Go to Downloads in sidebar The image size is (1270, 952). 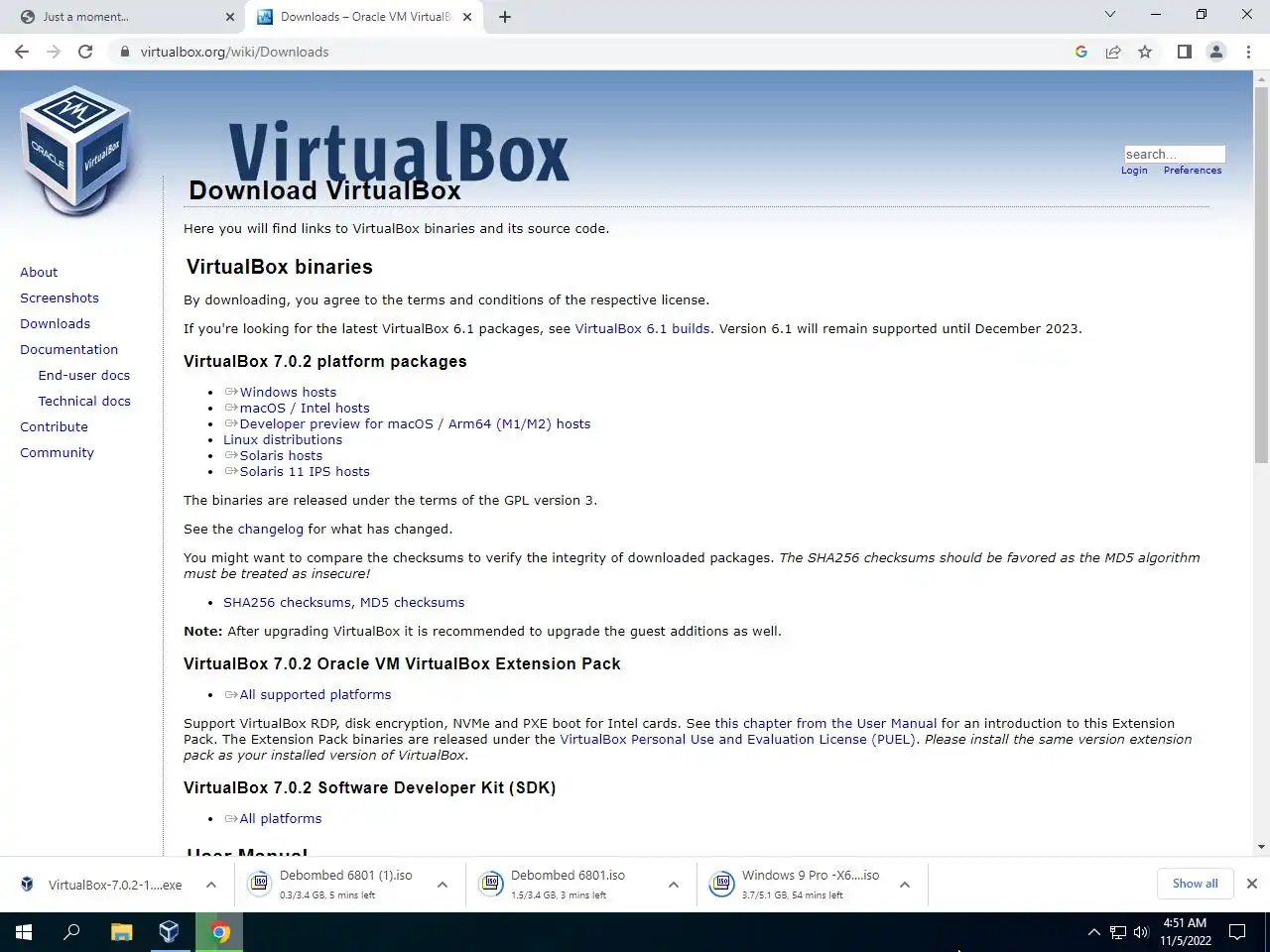(x=55, y=323)
